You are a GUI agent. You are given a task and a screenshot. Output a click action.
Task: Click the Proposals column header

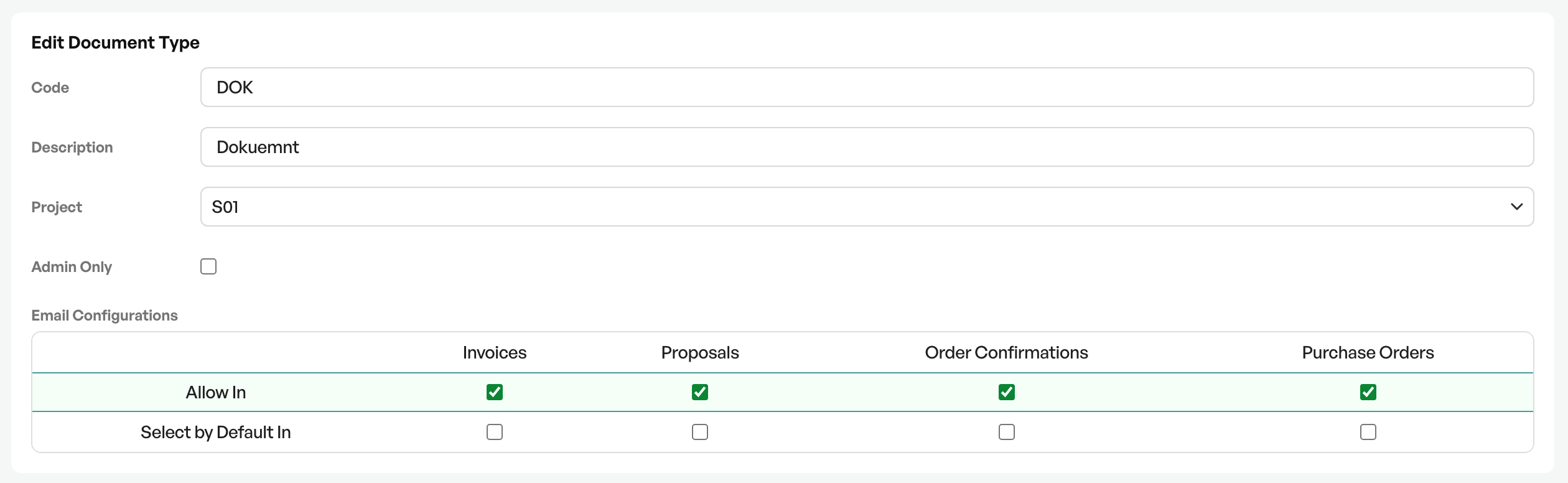(x=700, y=352)
